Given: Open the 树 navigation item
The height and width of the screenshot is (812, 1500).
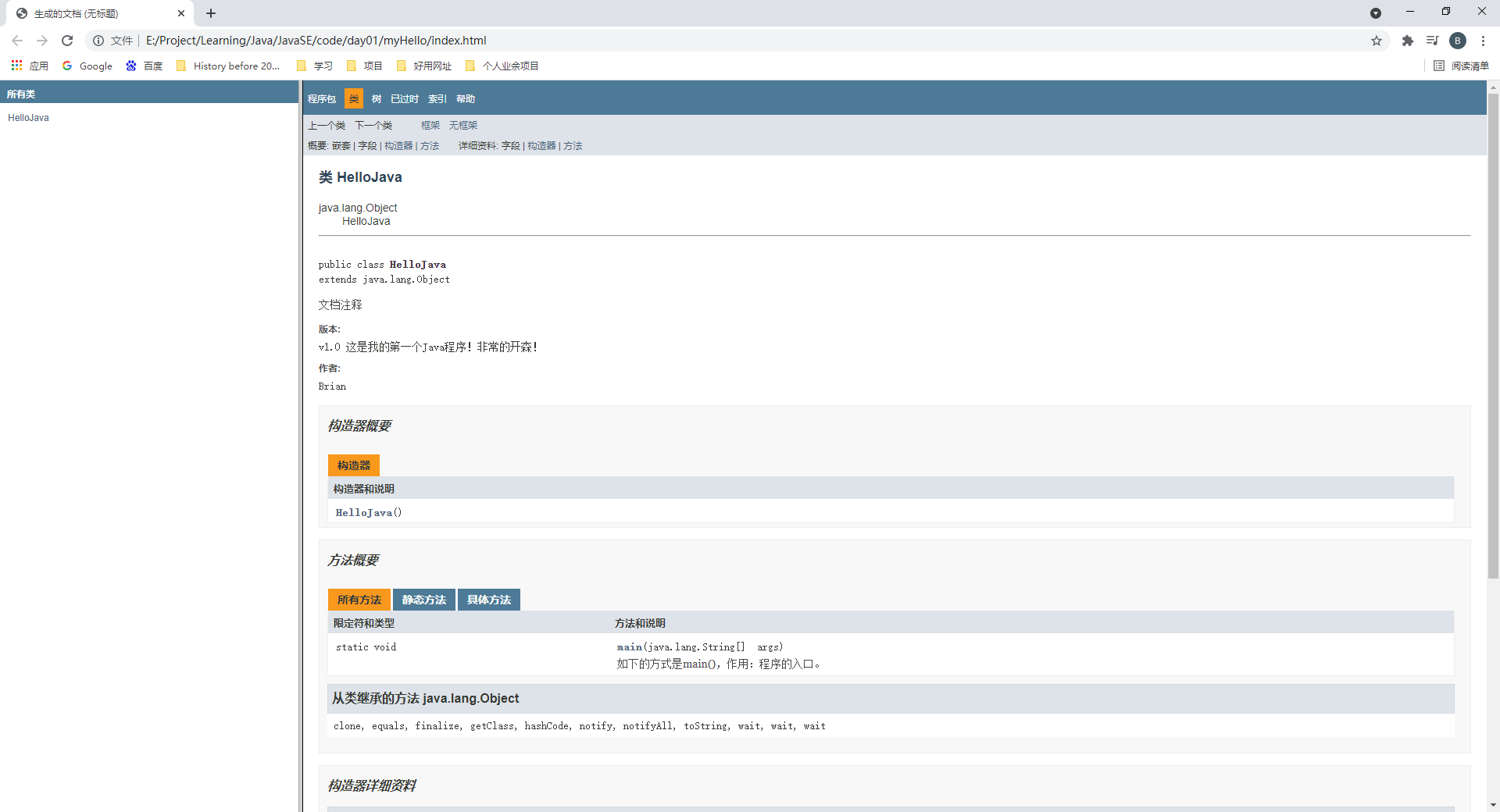Looking at the screenshot, I should point(377,99).
